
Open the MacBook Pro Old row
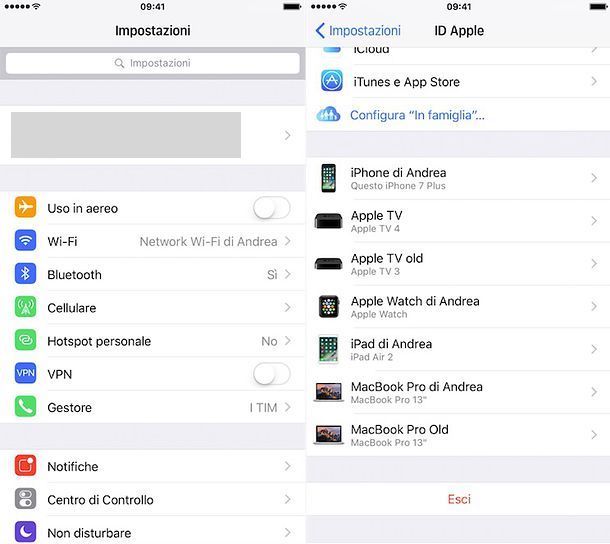458,435
